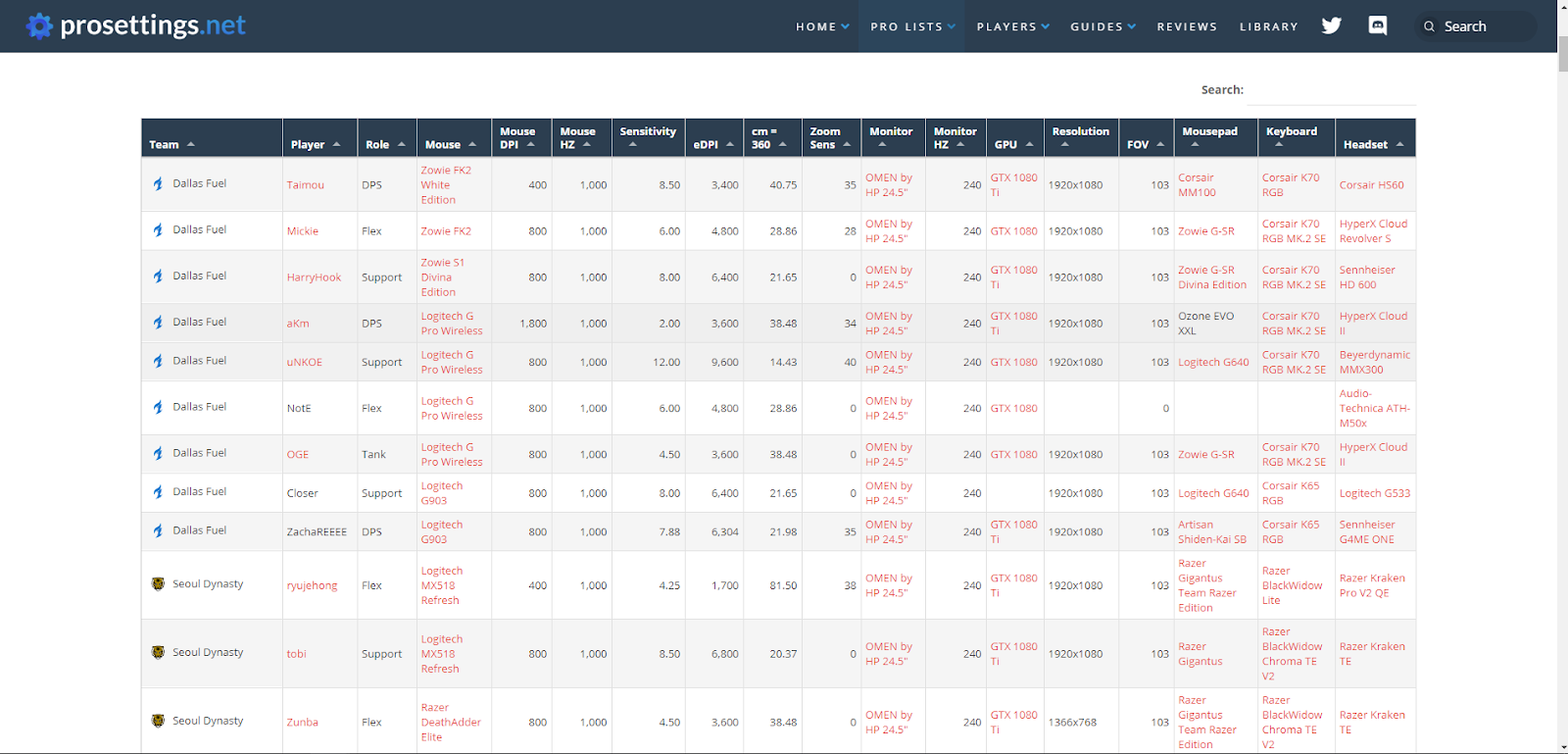Sort table by Mouse column header
Viewport: 1568px width, 754px height.
click(454, 138)
